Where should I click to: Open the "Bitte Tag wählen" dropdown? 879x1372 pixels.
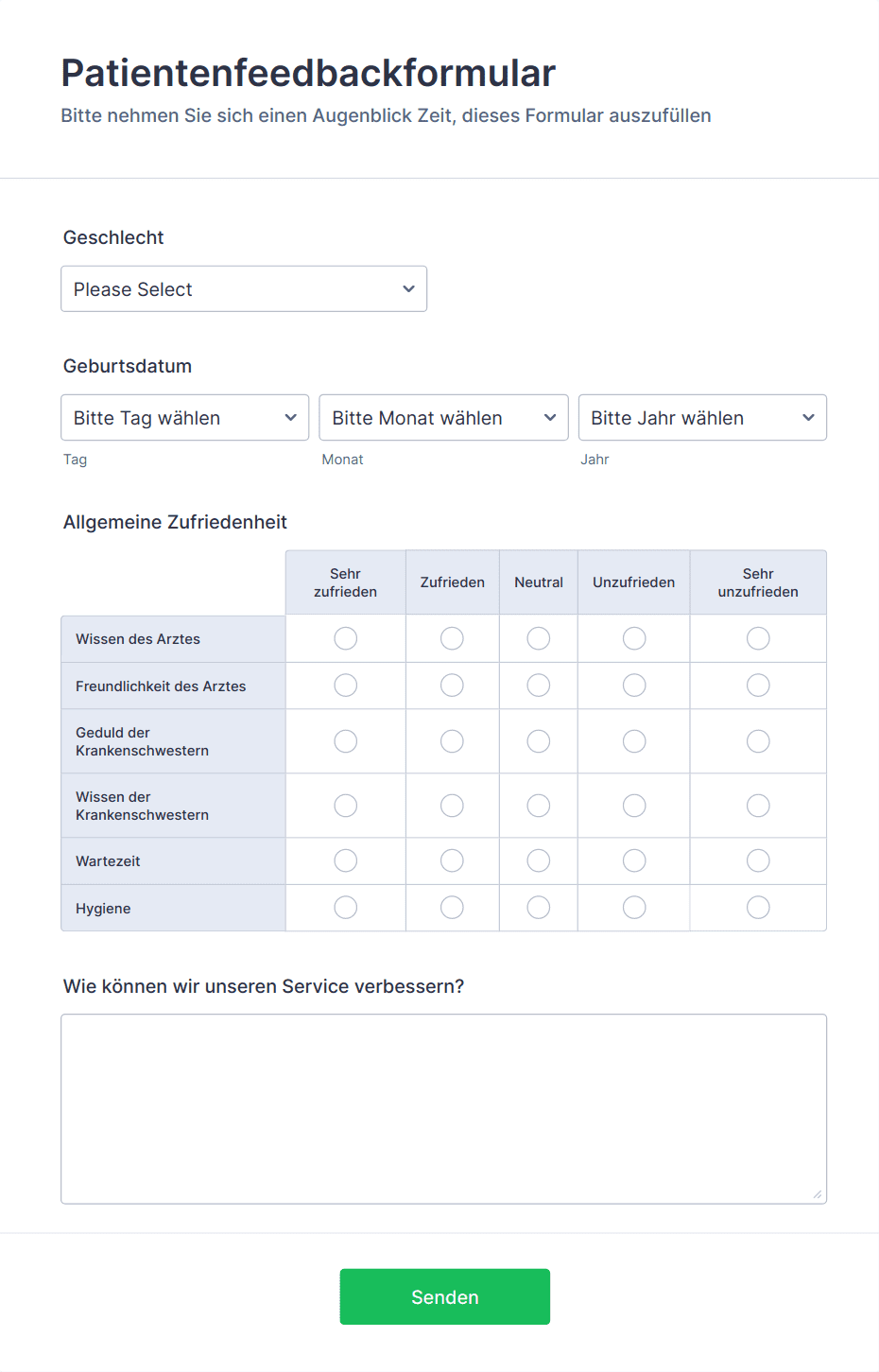tap(184, 417)
